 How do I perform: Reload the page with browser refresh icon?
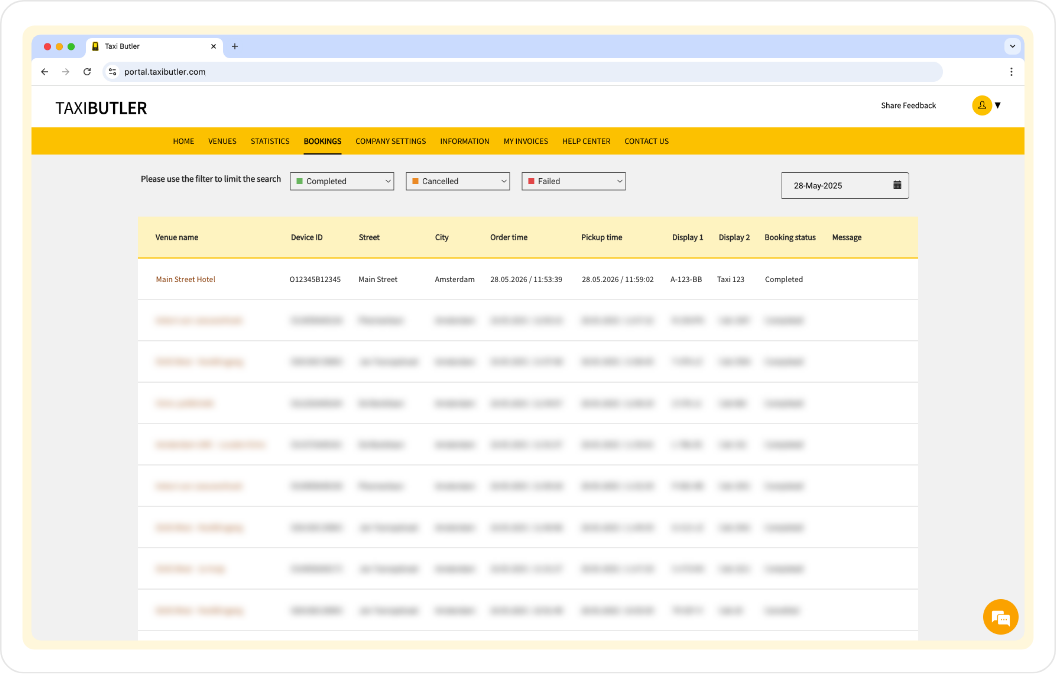click(87, 72)
